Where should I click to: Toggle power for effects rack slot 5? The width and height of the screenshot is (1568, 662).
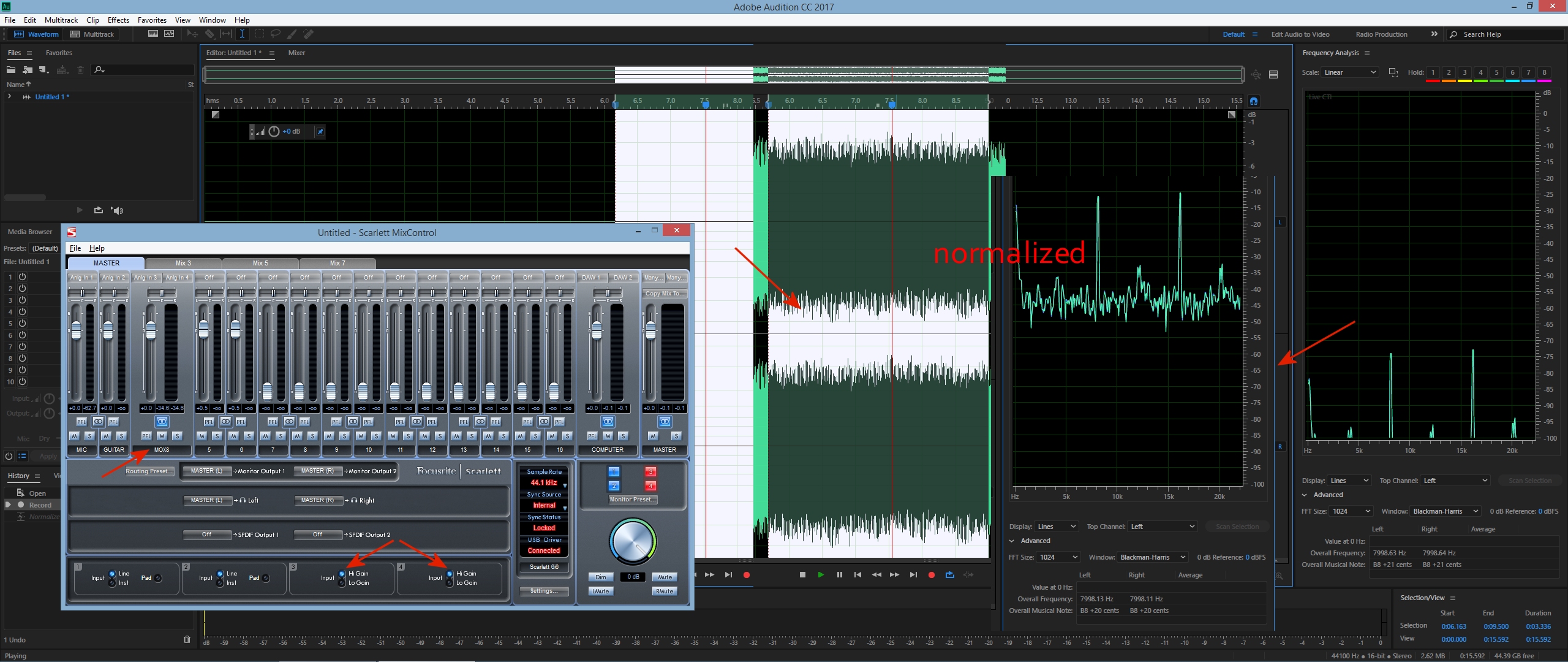point(23,324)
